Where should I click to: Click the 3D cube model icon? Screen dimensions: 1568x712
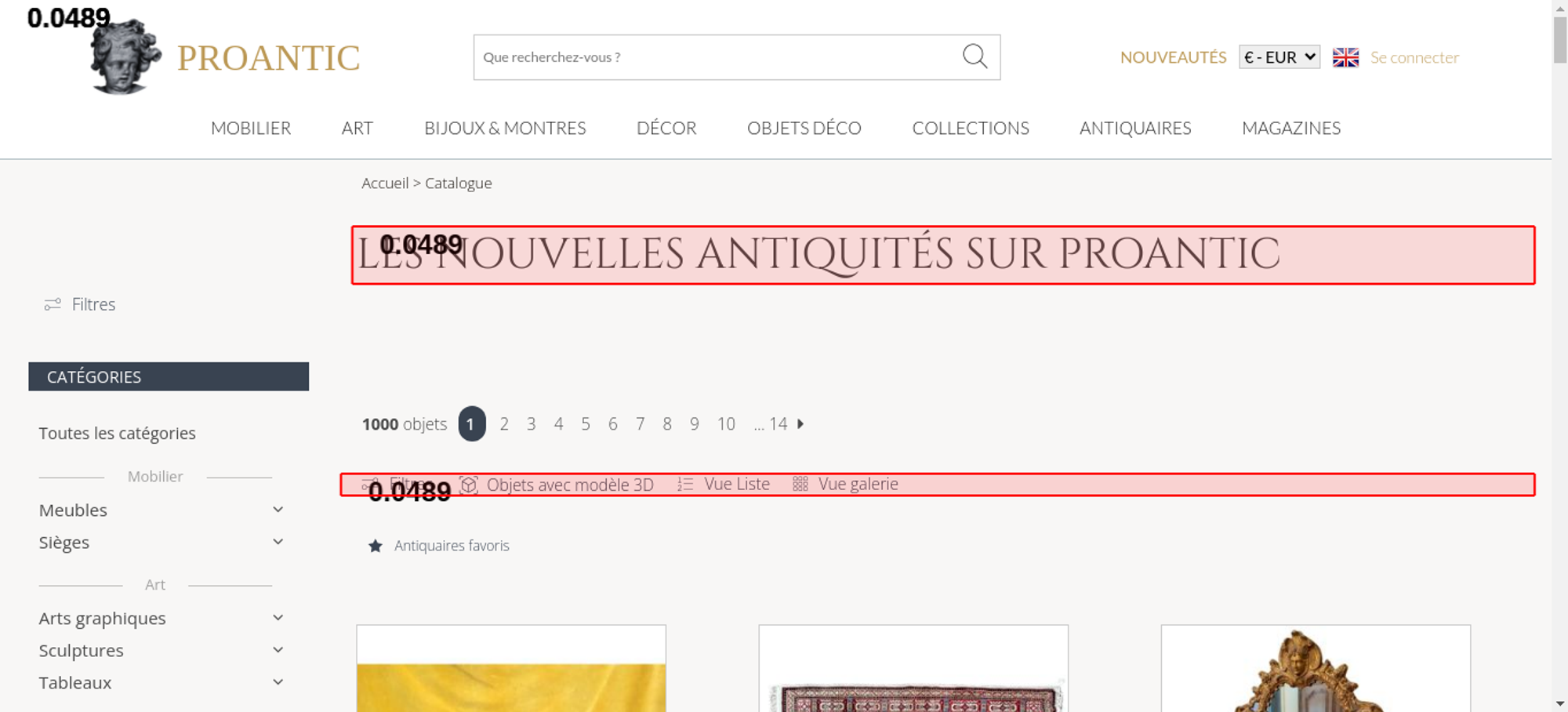[x=469, y=485]
